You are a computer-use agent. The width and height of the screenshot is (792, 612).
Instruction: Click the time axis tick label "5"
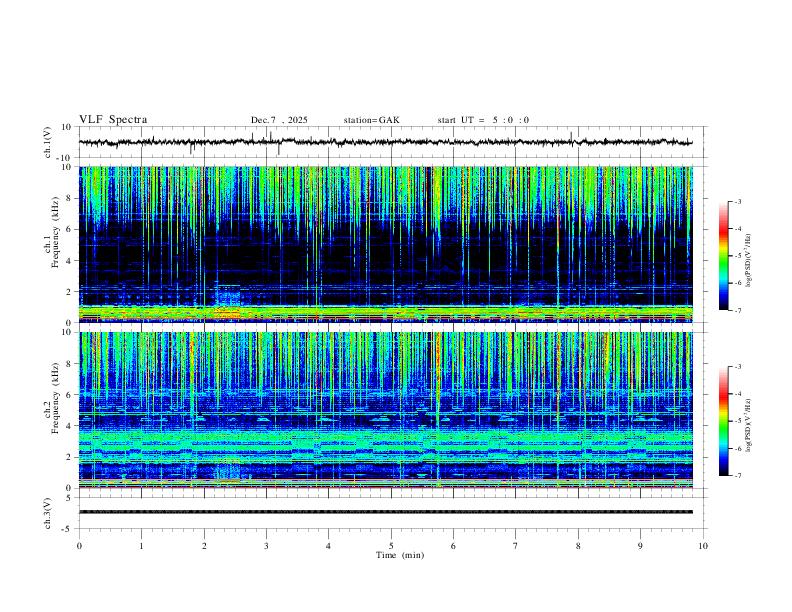(391, 546)
